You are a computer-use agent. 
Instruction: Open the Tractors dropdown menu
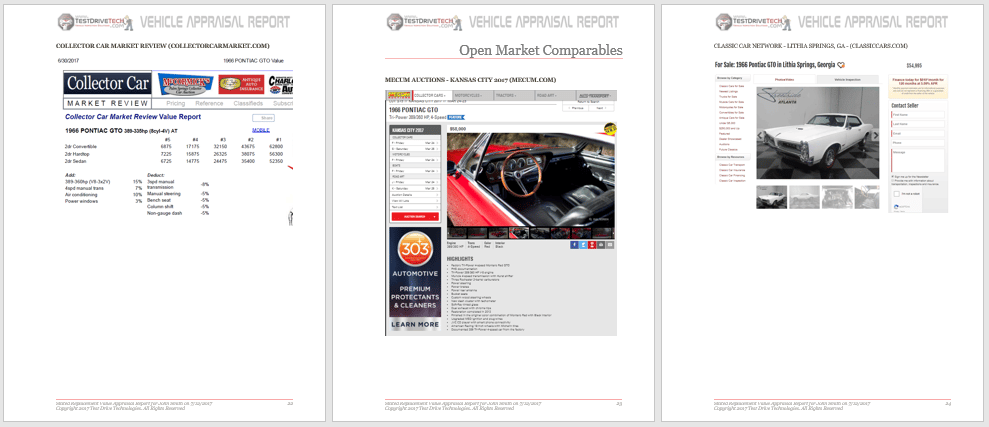coord(513,95)
